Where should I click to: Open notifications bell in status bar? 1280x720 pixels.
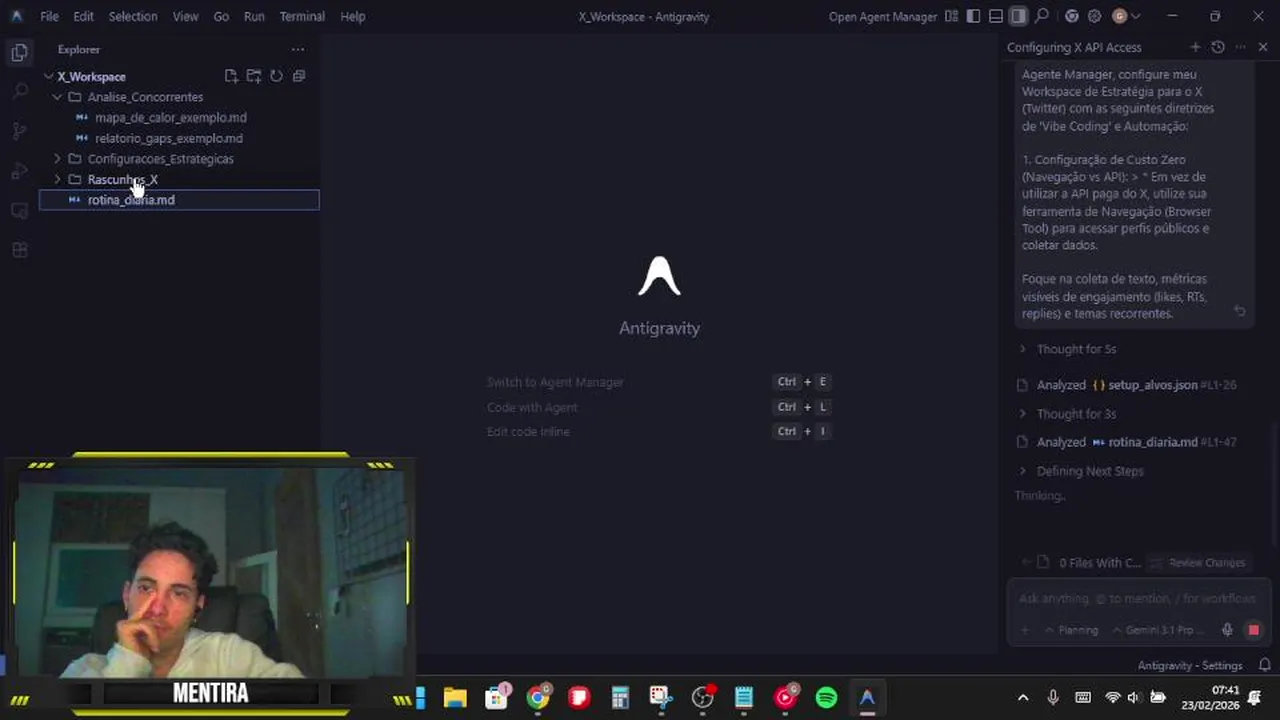pos(1265,665)
